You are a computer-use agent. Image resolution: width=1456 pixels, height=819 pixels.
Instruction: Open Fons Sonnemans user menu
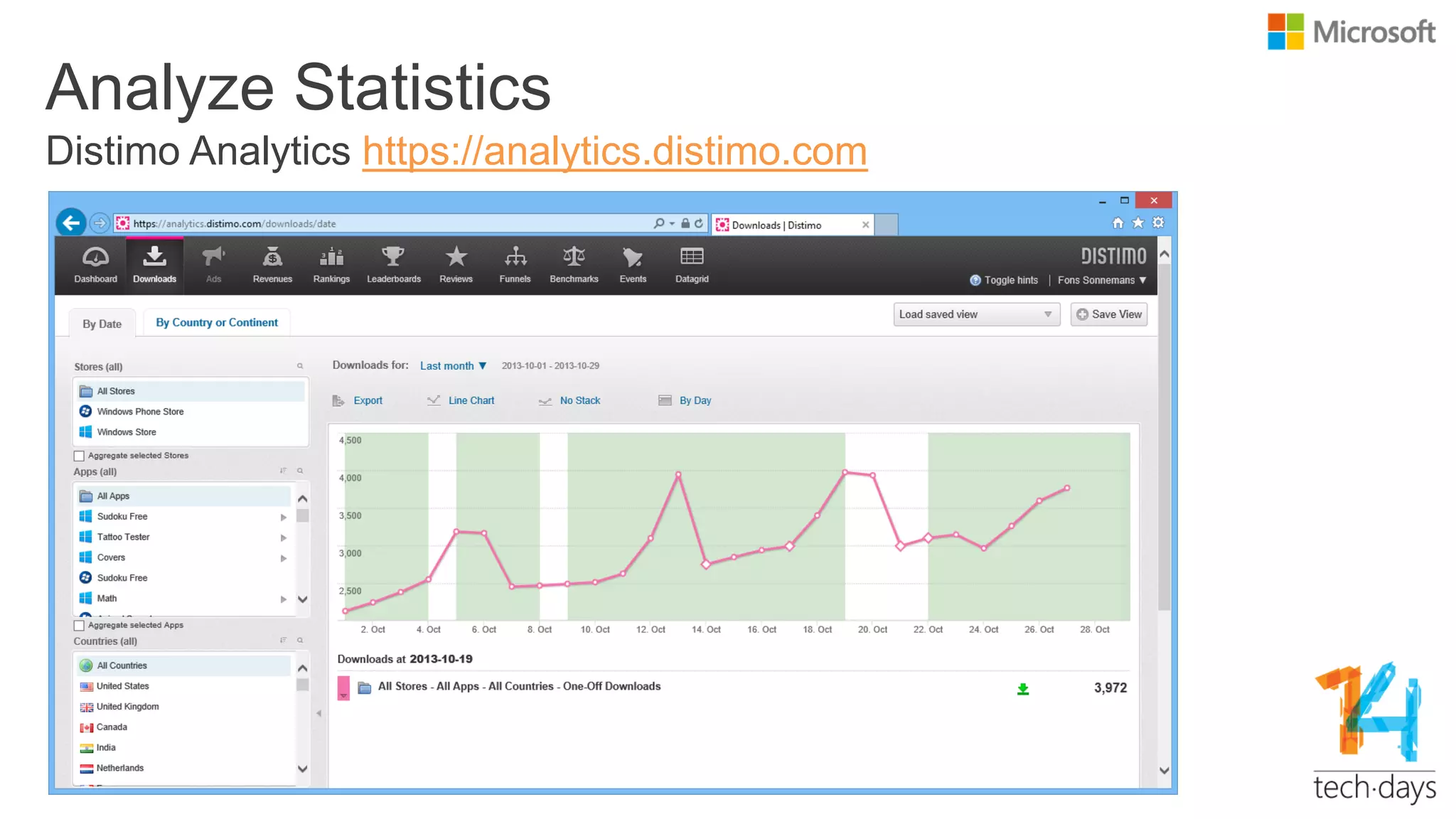click(x=1102, y=280)
